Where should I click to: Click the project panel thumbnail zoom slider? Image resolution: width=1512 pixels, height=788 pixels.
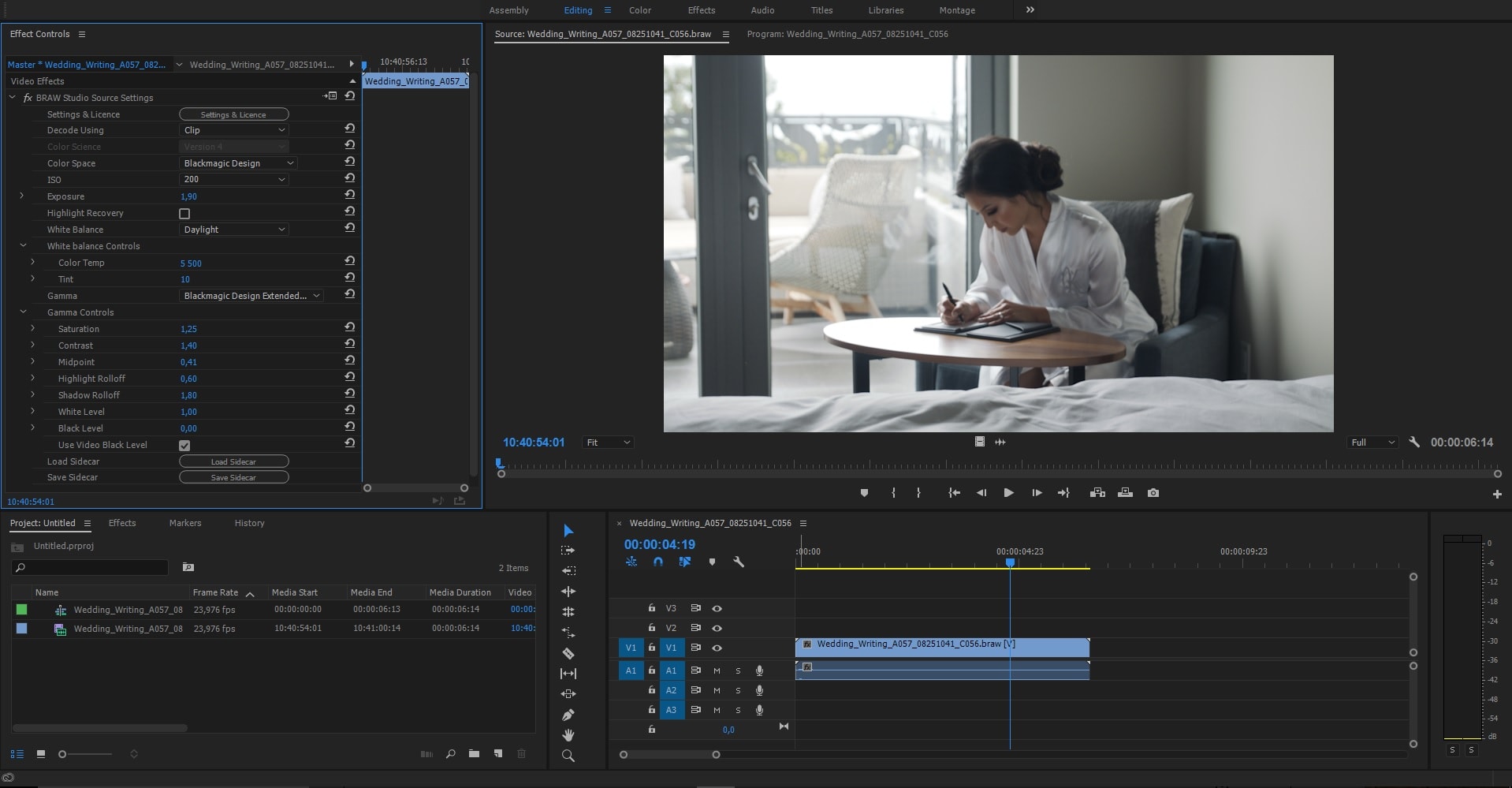pyautogui.click(x=63, y=754)
